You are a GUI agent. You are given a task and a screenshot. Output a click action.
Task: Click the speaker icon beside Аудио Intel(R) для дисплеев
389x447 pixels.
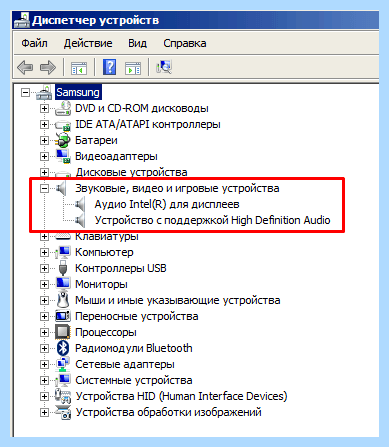[x=80, y=204]
